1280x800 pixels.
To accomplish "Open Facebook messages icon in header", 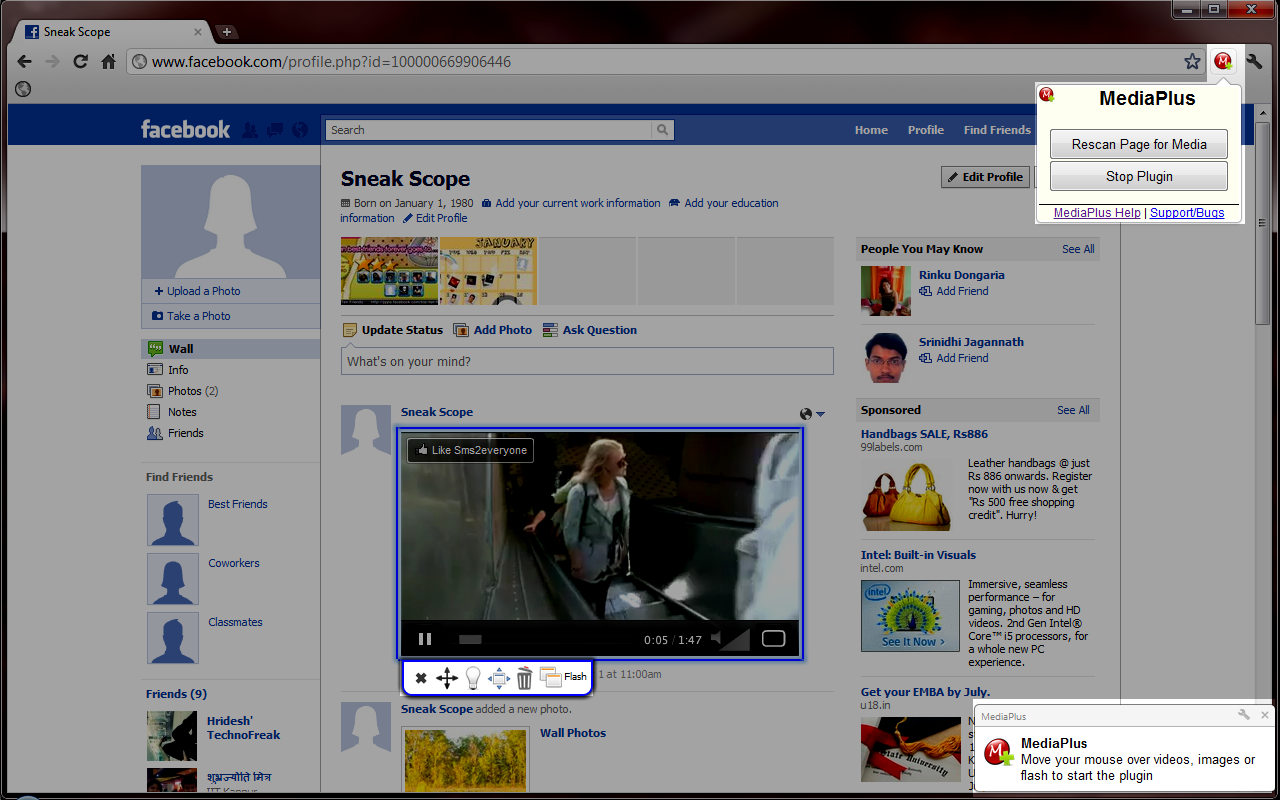I will pos(276,130).
